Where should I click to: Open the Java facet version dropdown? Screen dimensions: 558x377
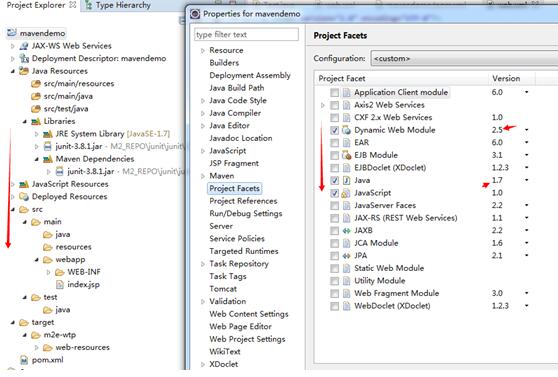tap(526, 180)
